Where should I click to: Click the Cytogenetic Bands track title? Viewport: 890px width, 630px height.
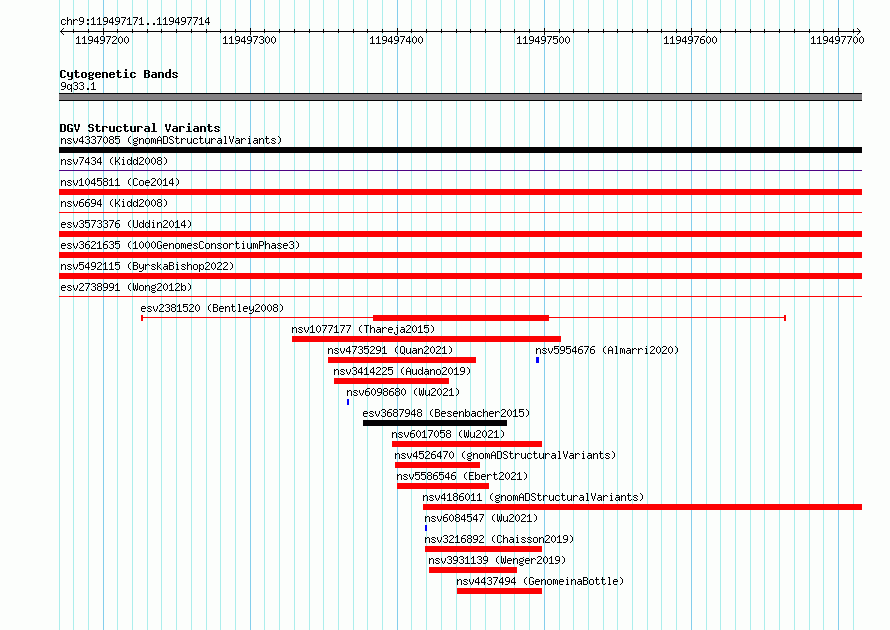pyautogui.click(x=119, y=74)
